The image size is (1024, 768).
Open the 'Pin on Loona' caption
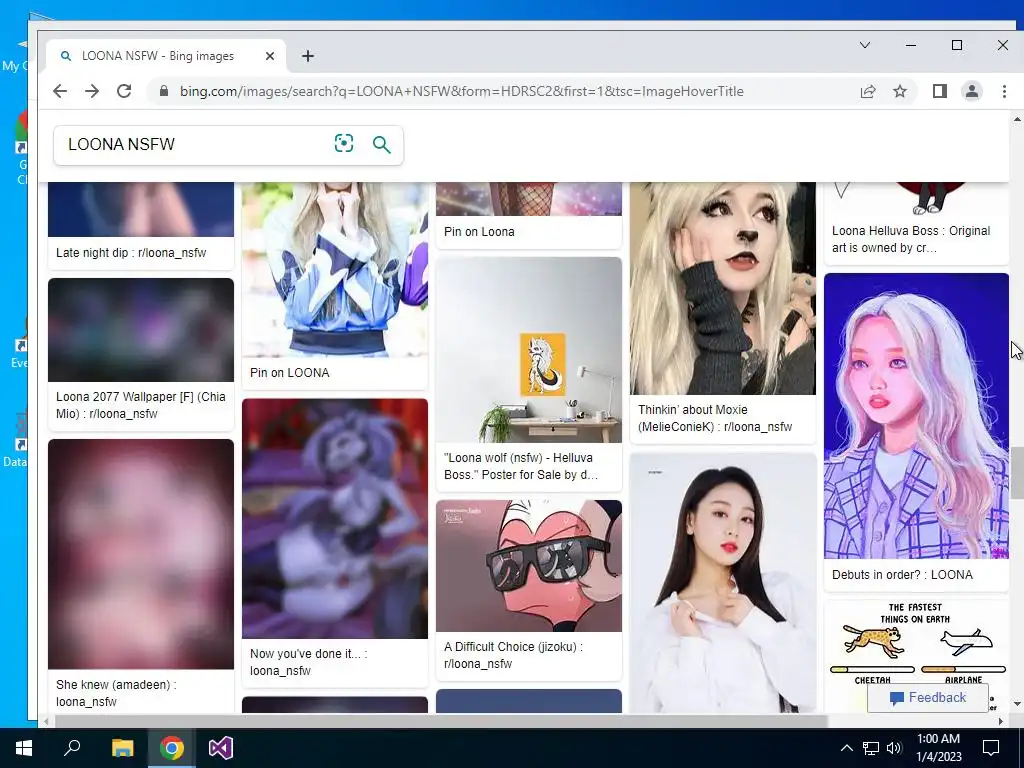pos(479,232)
